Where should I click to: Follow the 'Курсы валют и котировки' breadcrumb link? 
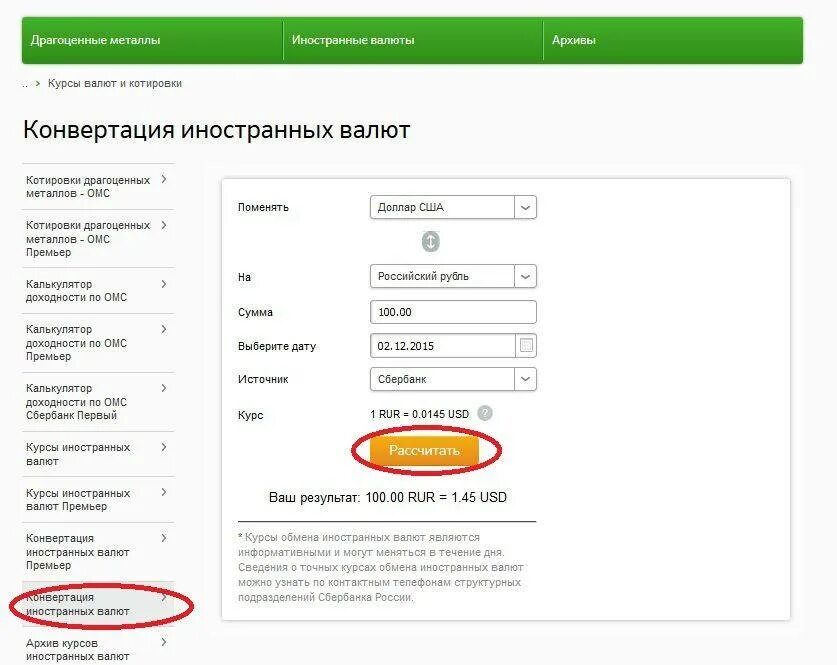coord(115,83)
